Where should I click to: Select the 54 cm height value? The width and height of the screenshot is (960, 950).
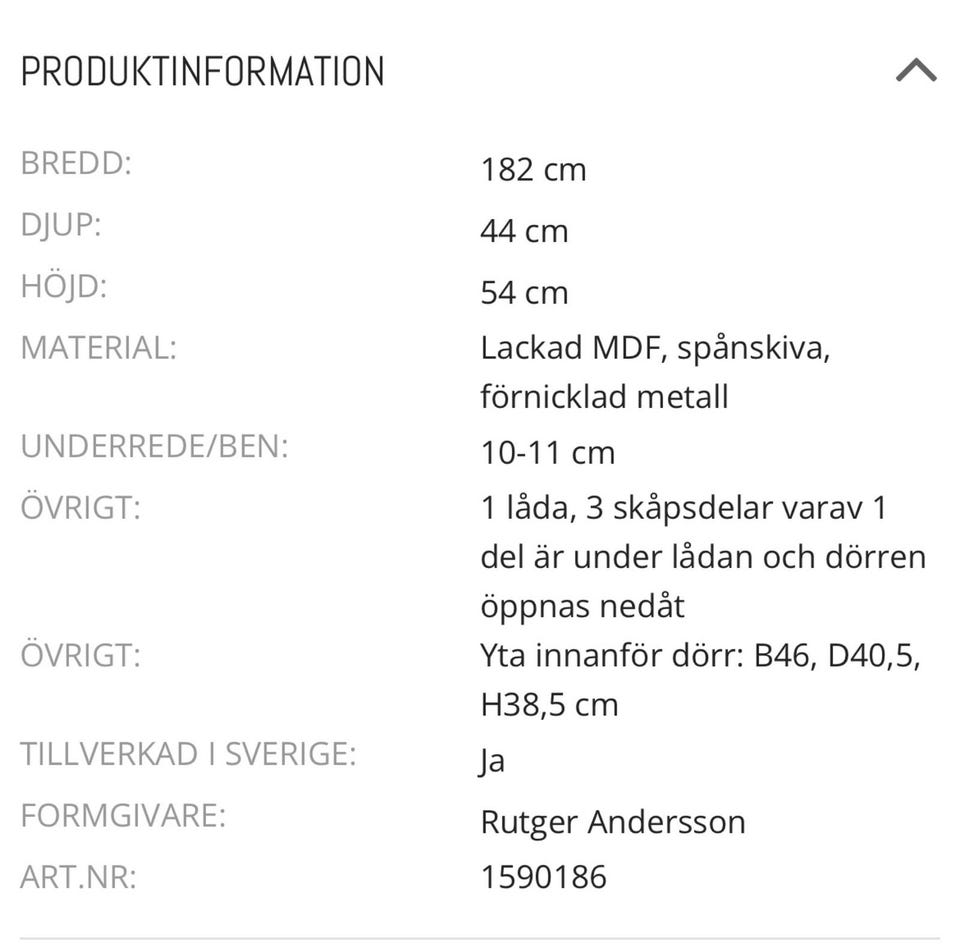[524, 292]
